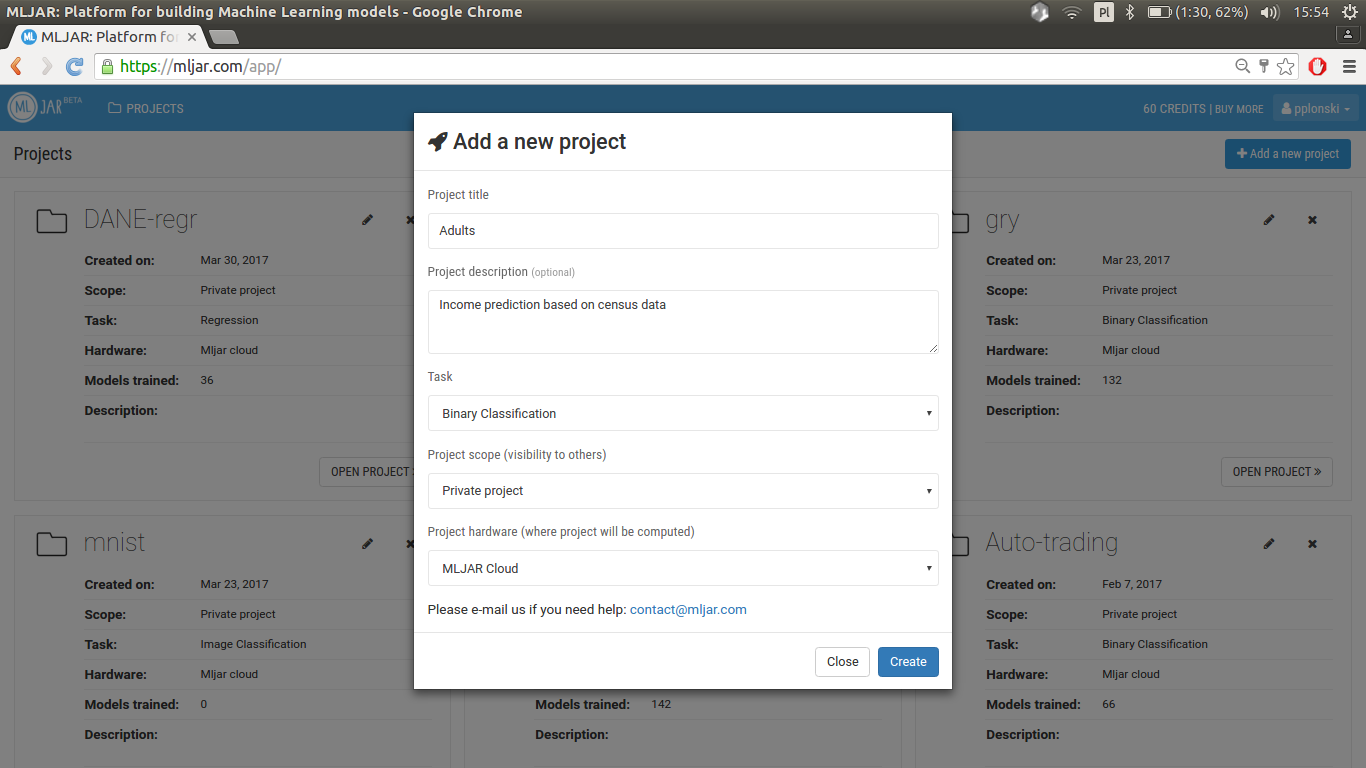
Task: Bookmark this page with the star icon
Action: coord(1286,67)
